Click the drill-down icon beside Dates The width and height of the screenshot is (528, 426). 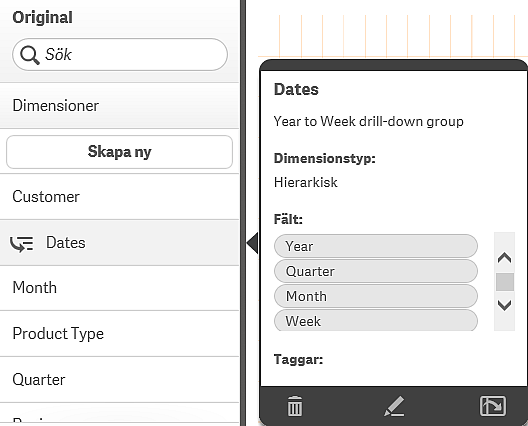pyautogui.click(x=22, y=243)
